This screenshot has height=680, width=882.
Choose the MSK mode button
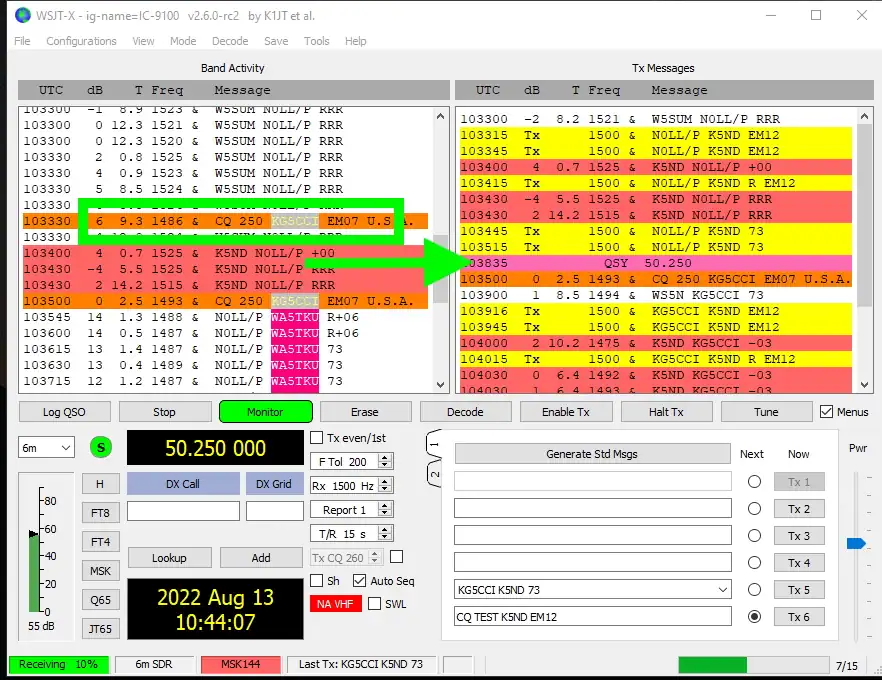(x=100, y=571)
